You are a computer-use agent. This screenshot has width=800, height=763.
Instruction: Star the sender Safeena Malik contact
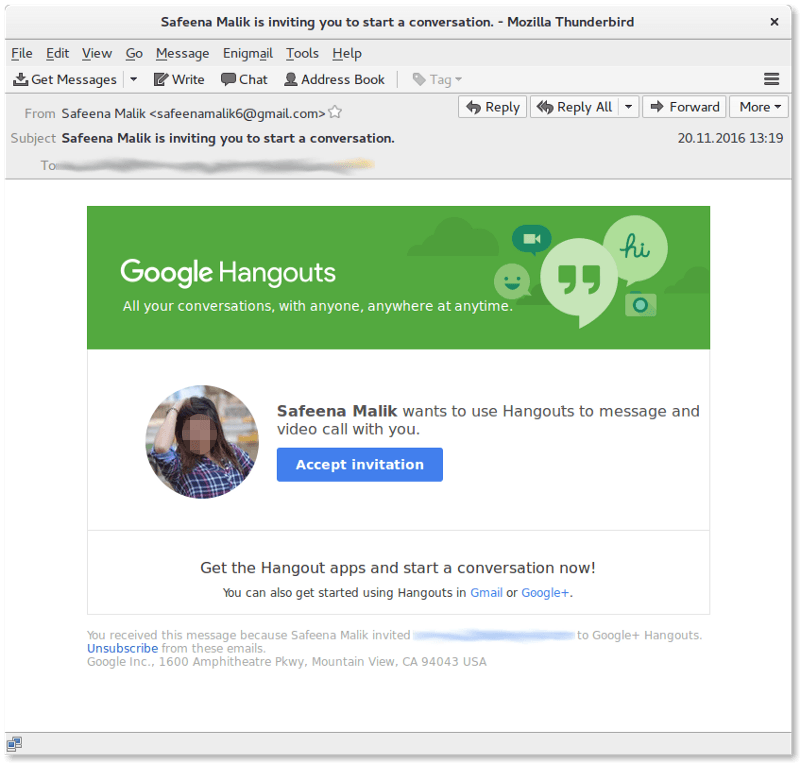pos(335,112)
